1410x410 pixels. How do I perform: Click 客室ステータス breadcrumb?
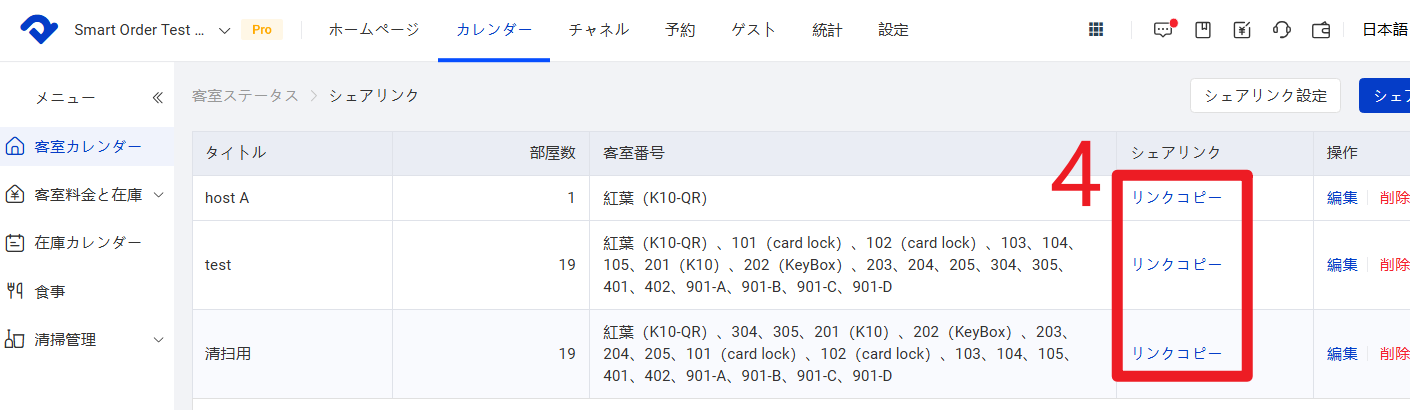(245, 96)
